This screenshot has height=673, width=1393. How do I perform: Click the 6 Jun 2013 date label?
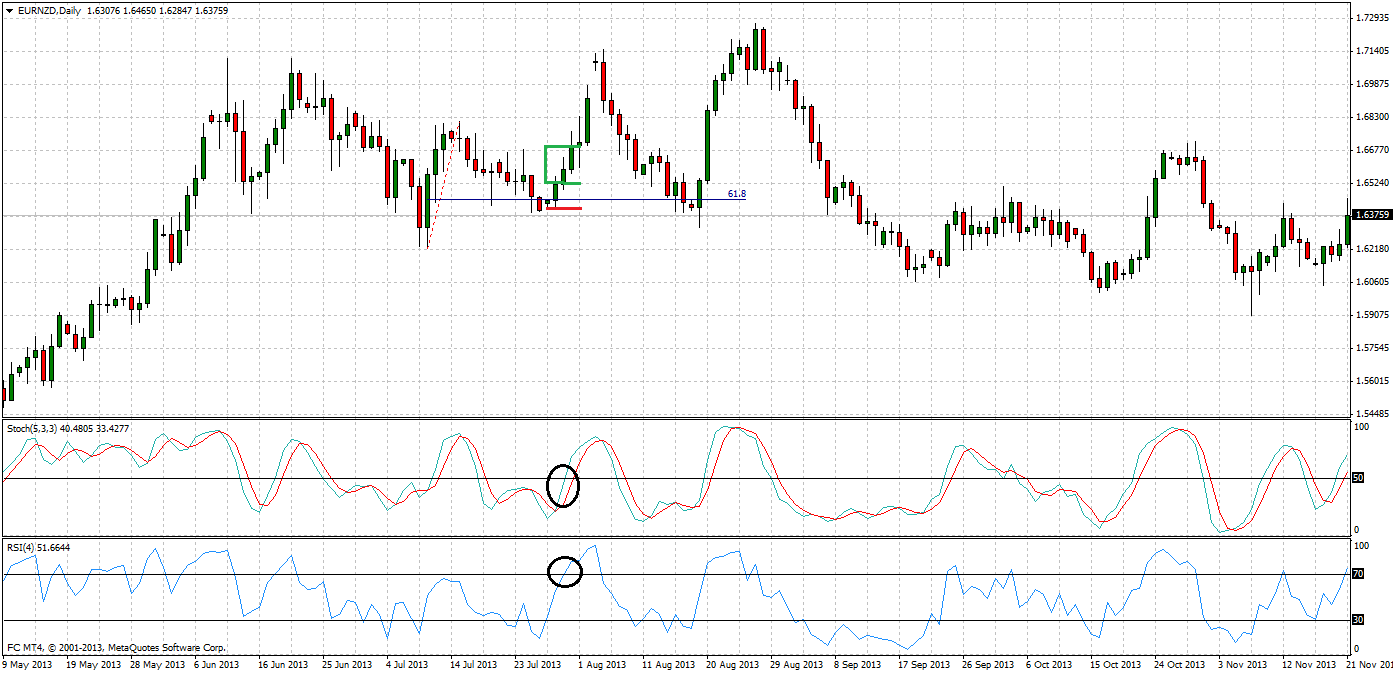217,664
